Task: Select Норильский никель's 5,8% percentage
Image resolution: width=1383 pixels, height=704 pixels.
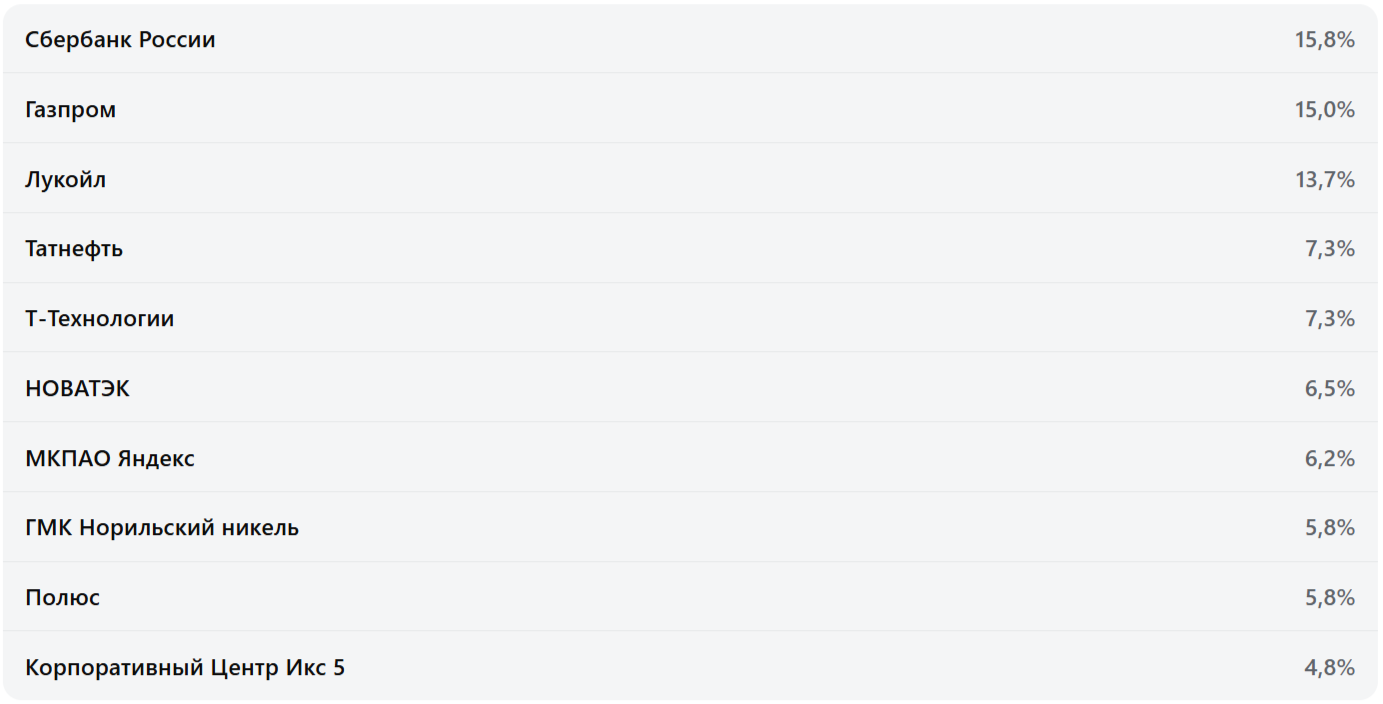Action: click(1329, 528)
